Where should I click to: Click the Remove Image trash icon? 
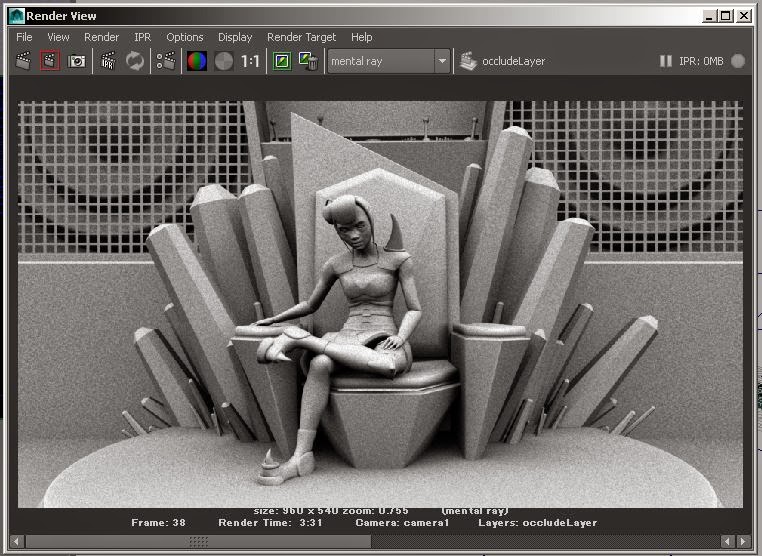[308, 61]
